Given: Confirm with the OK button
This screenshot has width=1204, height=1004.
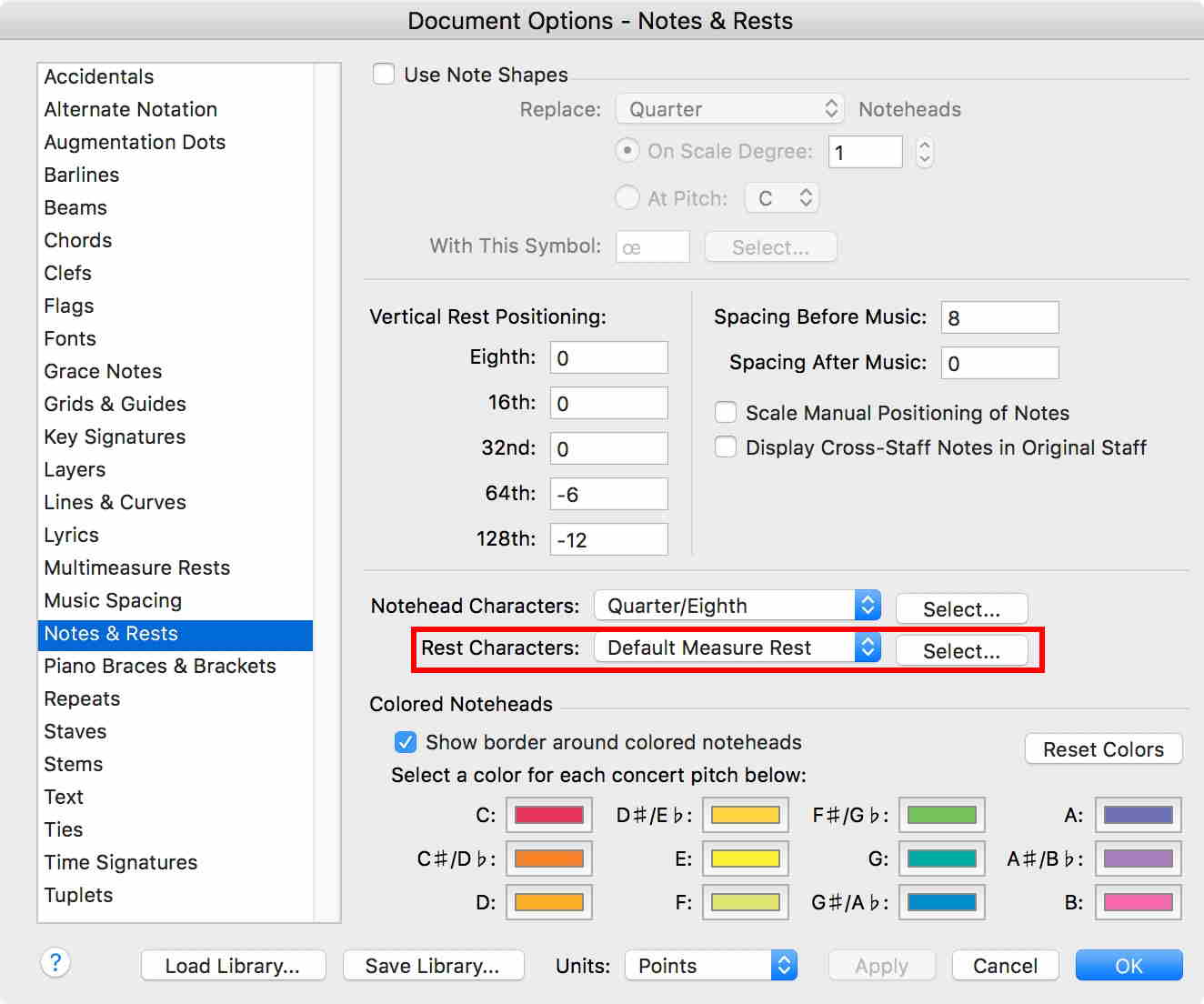Looking at the screenshot, I should 1129,966.
